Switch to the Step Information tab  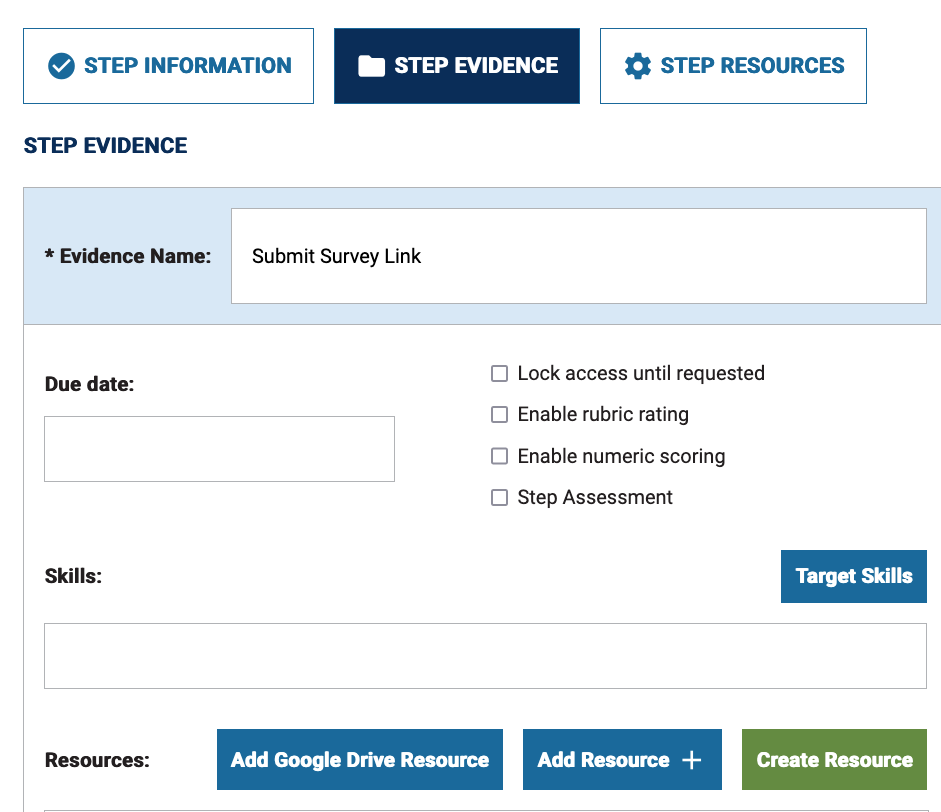pos(169,66)
